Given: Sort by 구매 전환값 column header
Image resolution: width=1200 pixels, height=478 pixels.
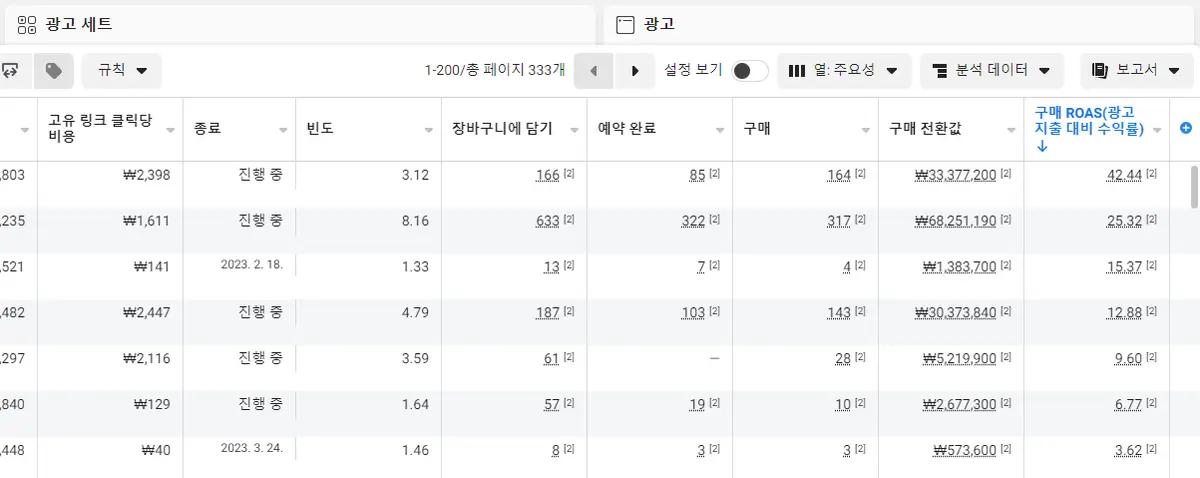Looking at the screenshot, I should (925, 129).
